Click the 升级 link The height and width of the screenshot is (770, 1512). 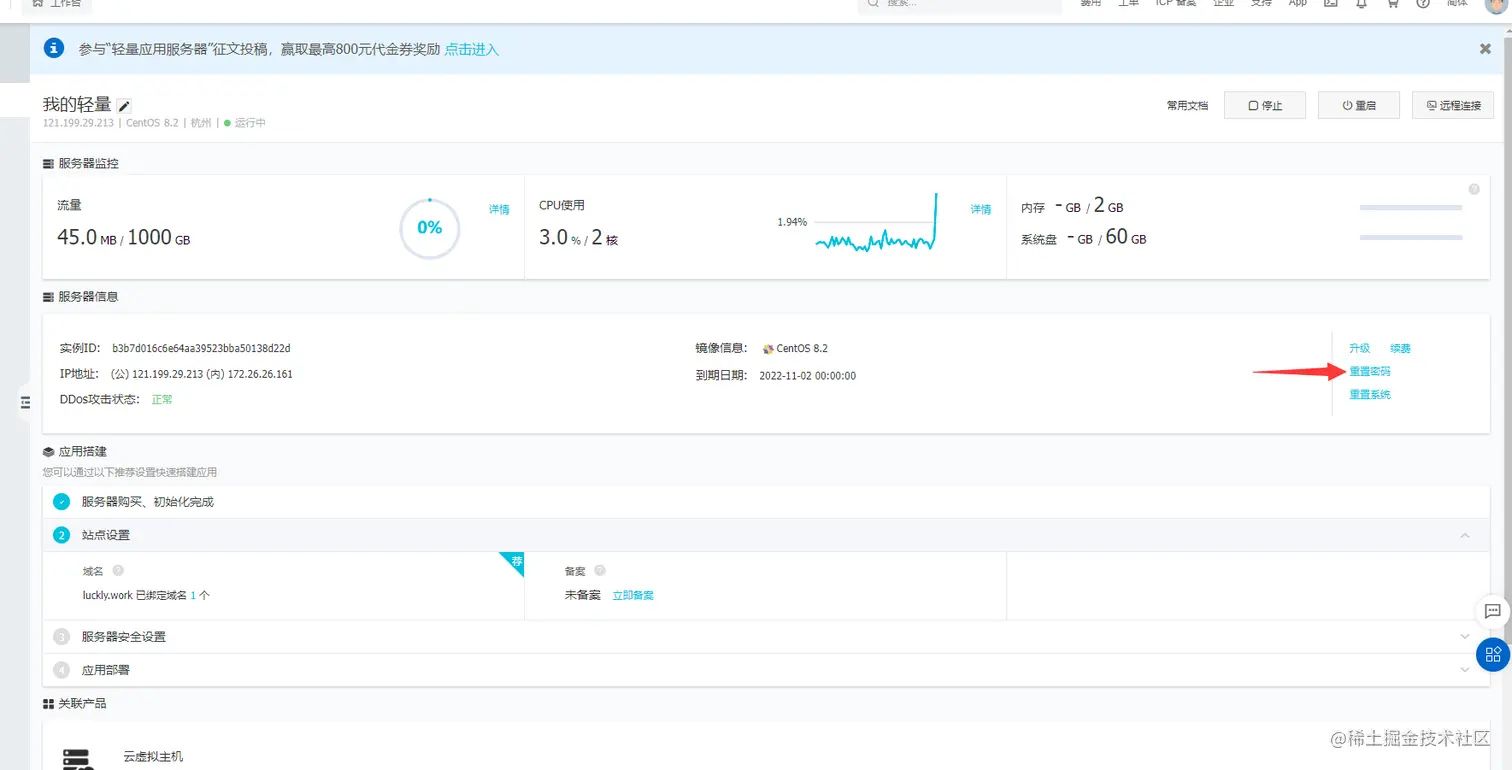coord(1359,348)
